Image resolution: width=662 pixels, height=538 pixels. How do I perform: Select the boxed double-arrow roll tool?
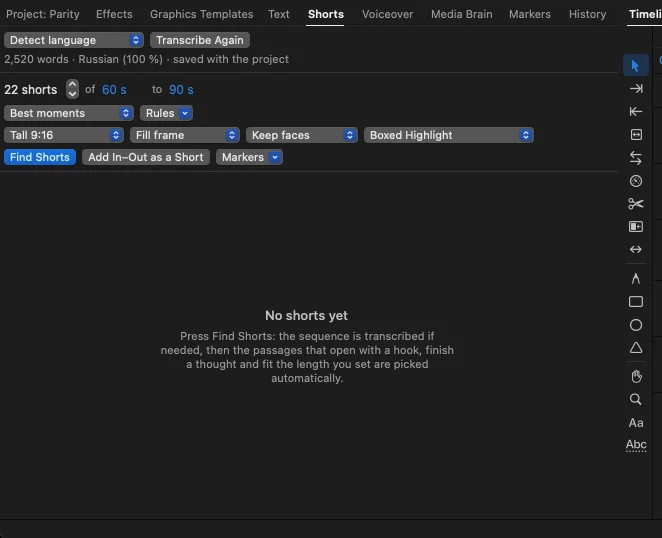pyautogui.click(x=635, y=135)
